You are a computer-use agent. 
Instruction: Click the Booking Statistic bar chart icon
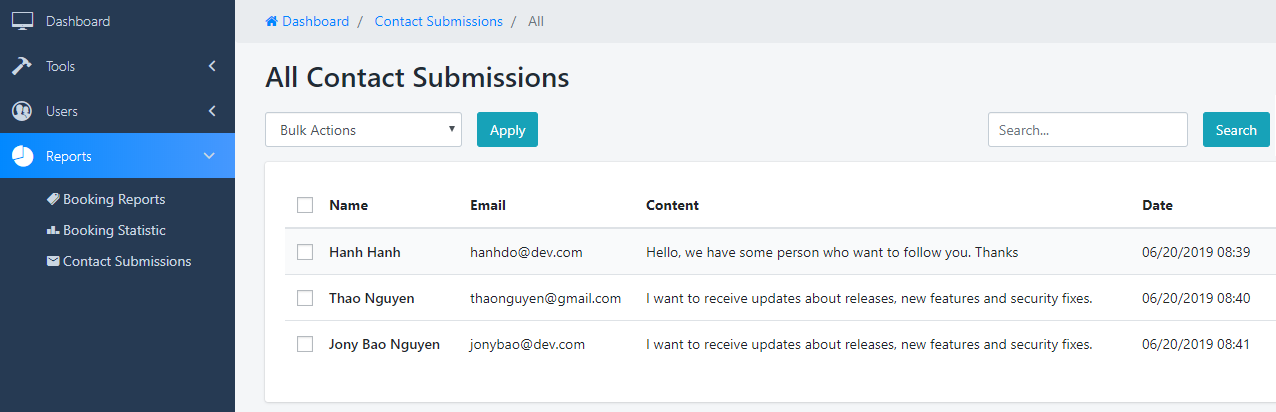point(53,230)
